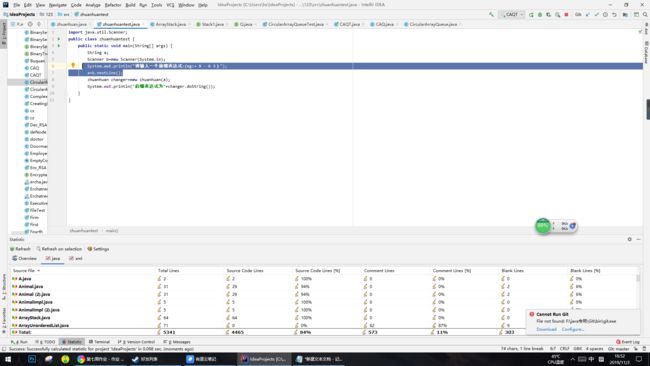Run with coverage from the toolbar
The image size is (650, 366).
coord(548,15)
